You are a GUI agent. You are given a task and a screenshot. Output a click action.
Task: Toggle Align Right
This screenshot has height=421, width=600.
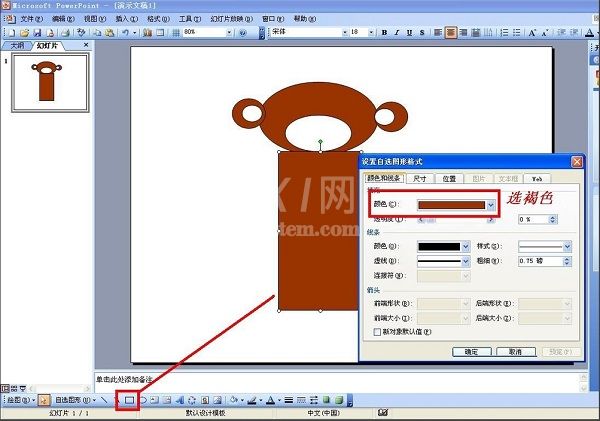[463, 33]
